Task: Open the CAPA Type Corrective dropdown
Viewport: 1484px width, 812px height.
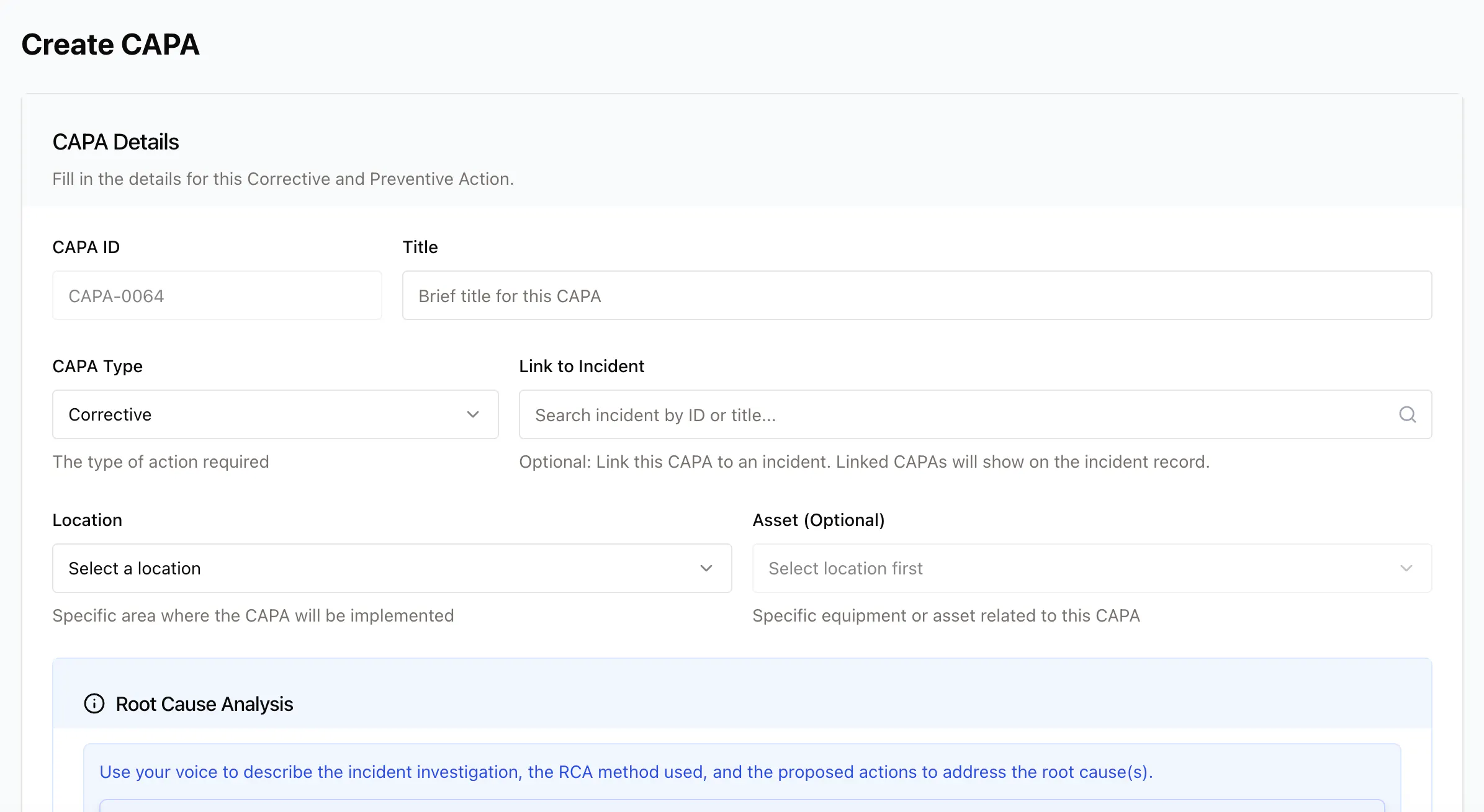Action: pos(276,414)
